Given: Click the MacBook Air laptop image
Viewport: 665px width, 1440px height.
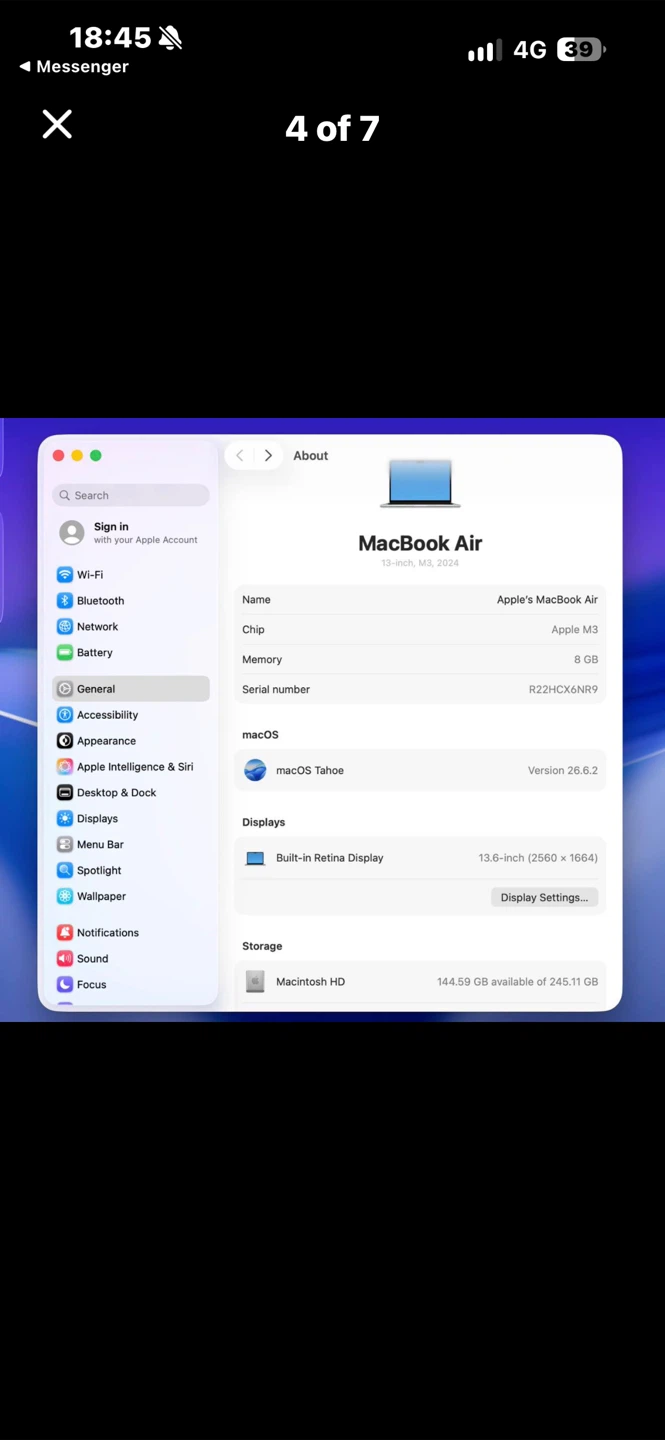Looking at the screenshot, I should (420, 484).
